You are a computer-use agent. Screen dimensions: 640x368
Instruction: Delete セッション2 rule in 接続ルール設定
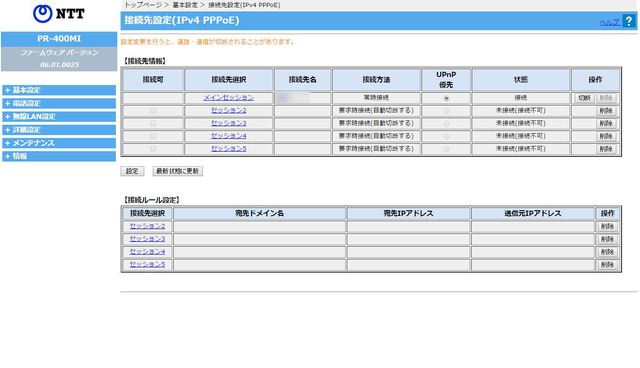pyautogui.click(x=607, y=226)
